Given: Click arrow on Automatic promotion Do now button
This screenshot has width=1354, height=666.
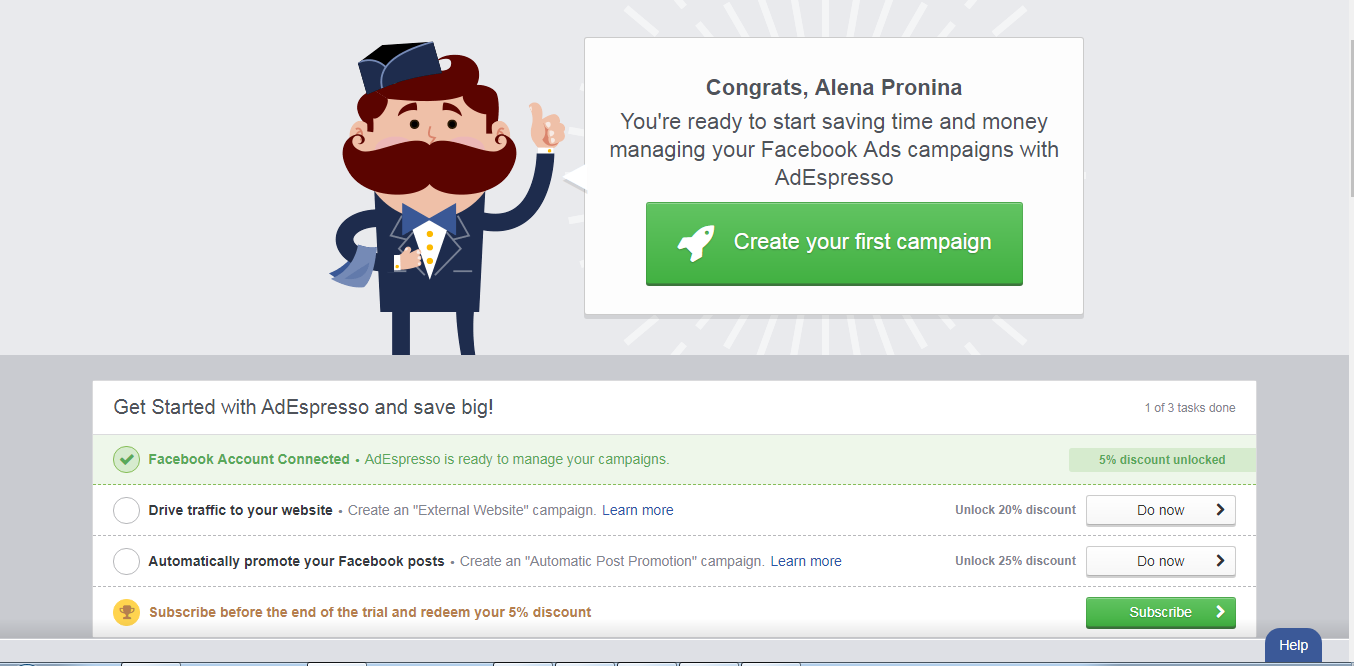Looking at the screenshot, I should 1220,561.
